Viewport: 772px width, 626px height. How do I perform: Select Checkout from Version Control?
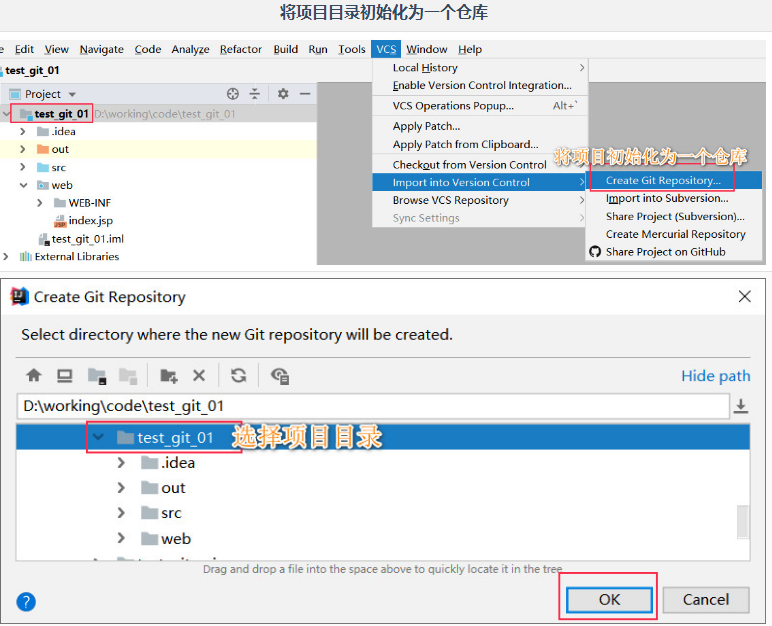480,165
